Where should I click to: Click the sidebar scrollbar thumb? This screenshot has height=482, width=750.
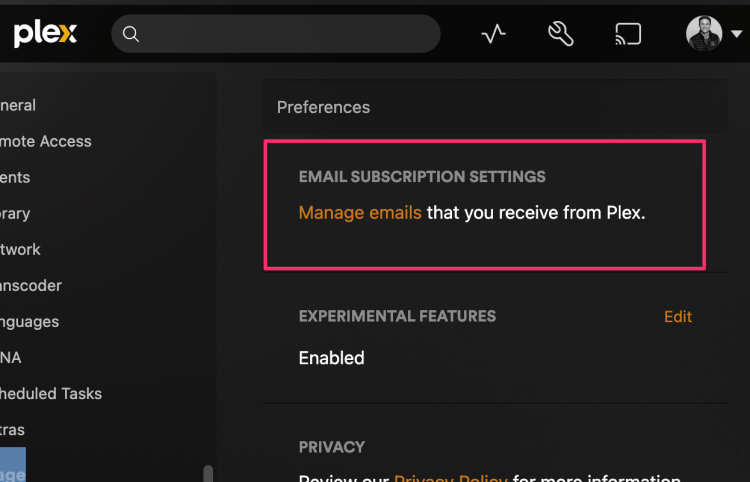tap(207, 473)
